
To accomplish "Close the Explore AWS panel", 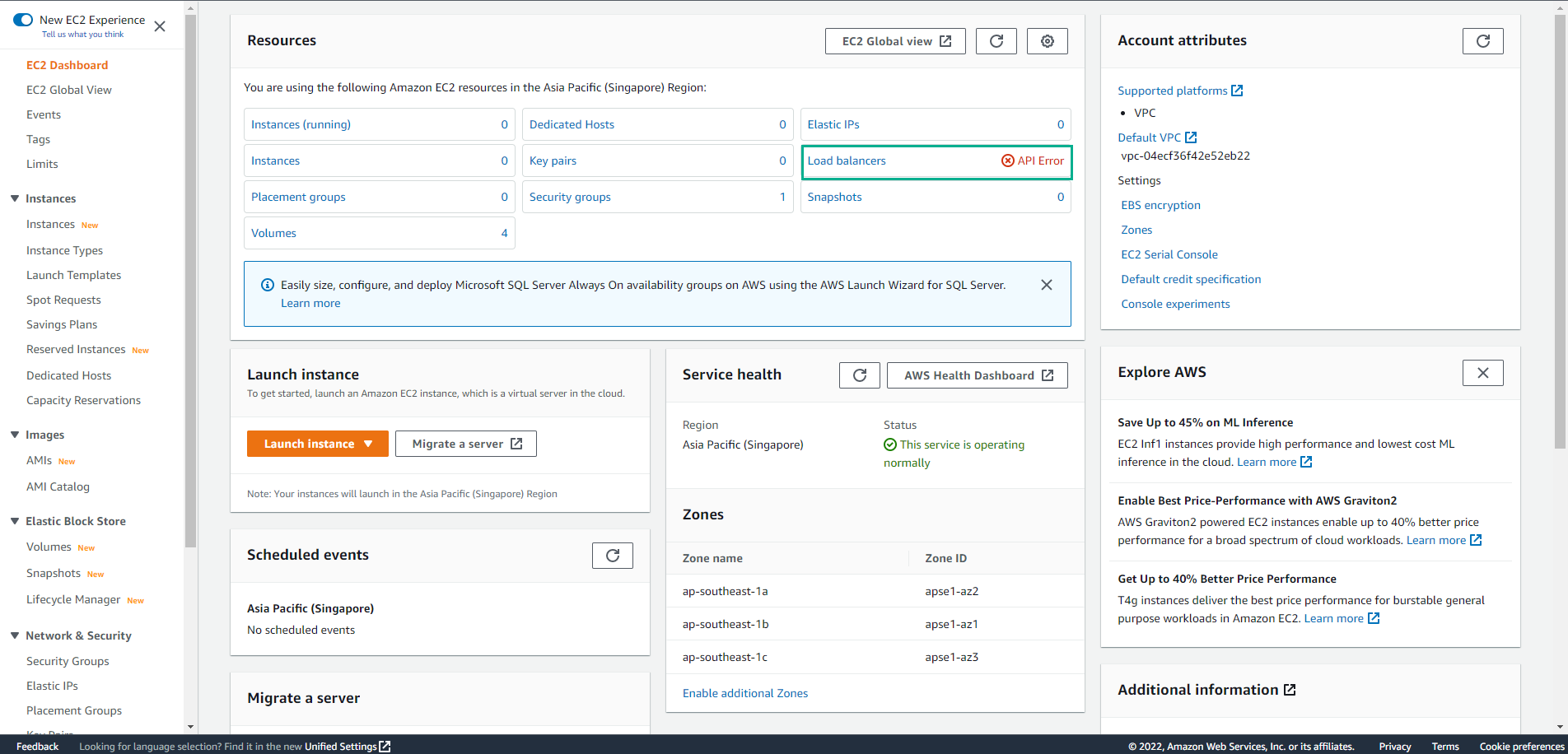I will coord(1483,373).
